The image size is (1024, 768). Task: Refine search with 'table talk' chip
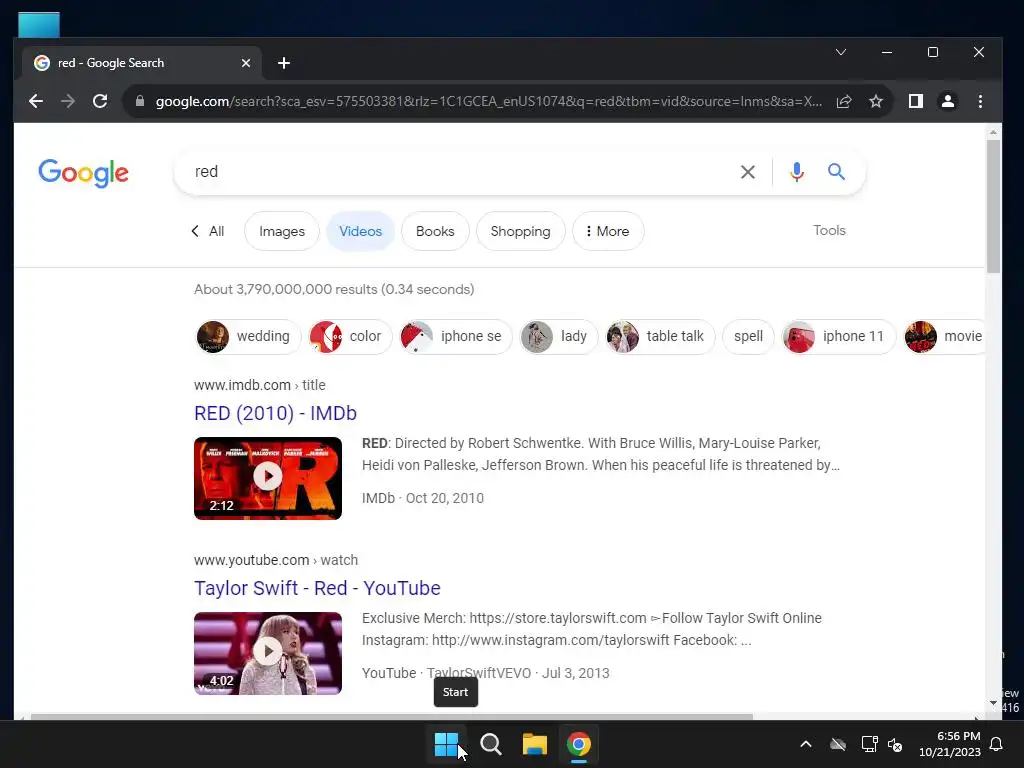[660, 336]
